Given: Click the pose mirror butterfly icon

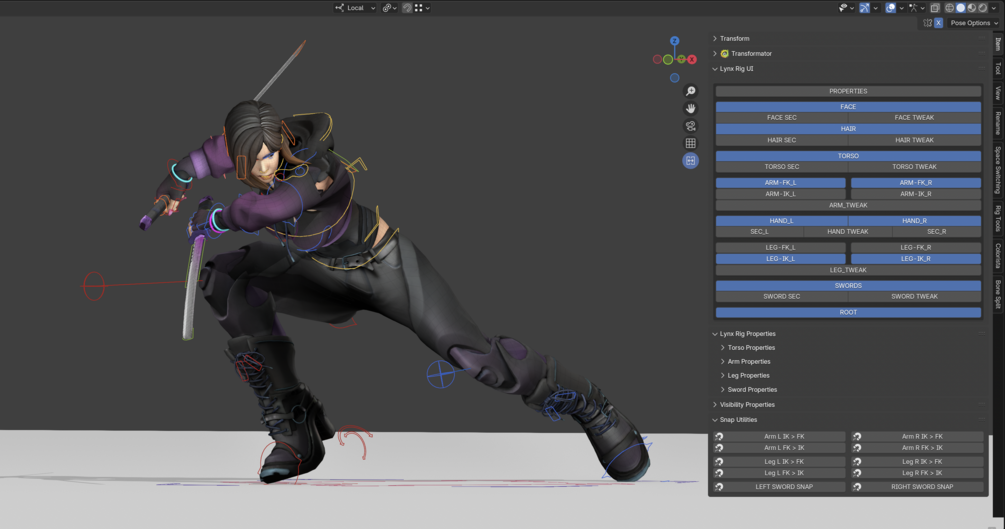Looking at the screenshot, I should (927, 22).
